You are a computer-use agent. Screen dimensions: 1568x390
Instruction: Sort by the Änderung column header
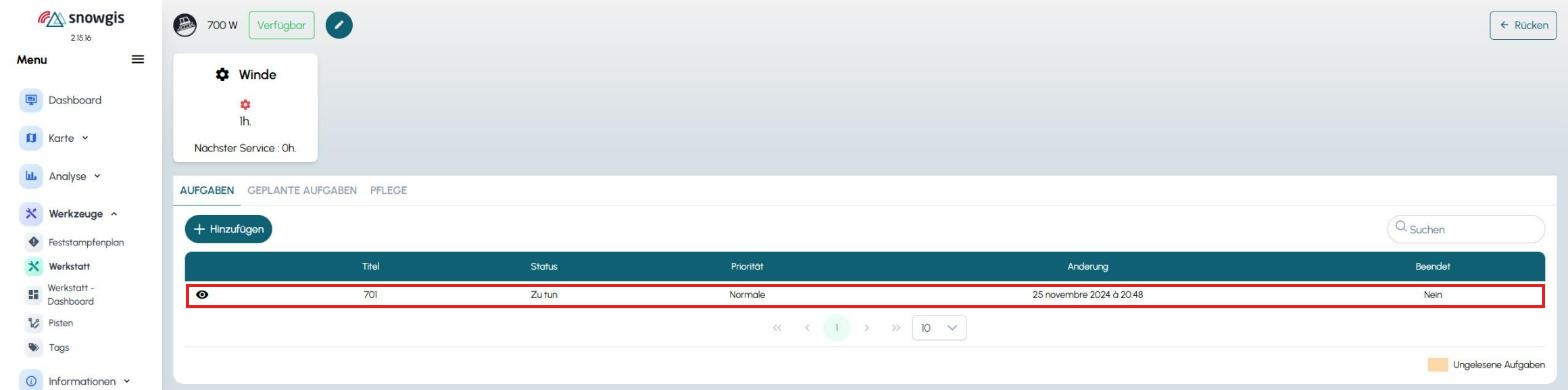(x=1087, y=266)
